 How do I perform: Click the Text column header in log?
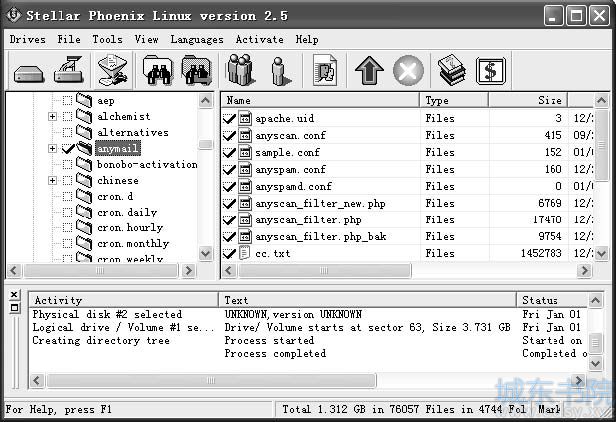(x=367, y=300)
